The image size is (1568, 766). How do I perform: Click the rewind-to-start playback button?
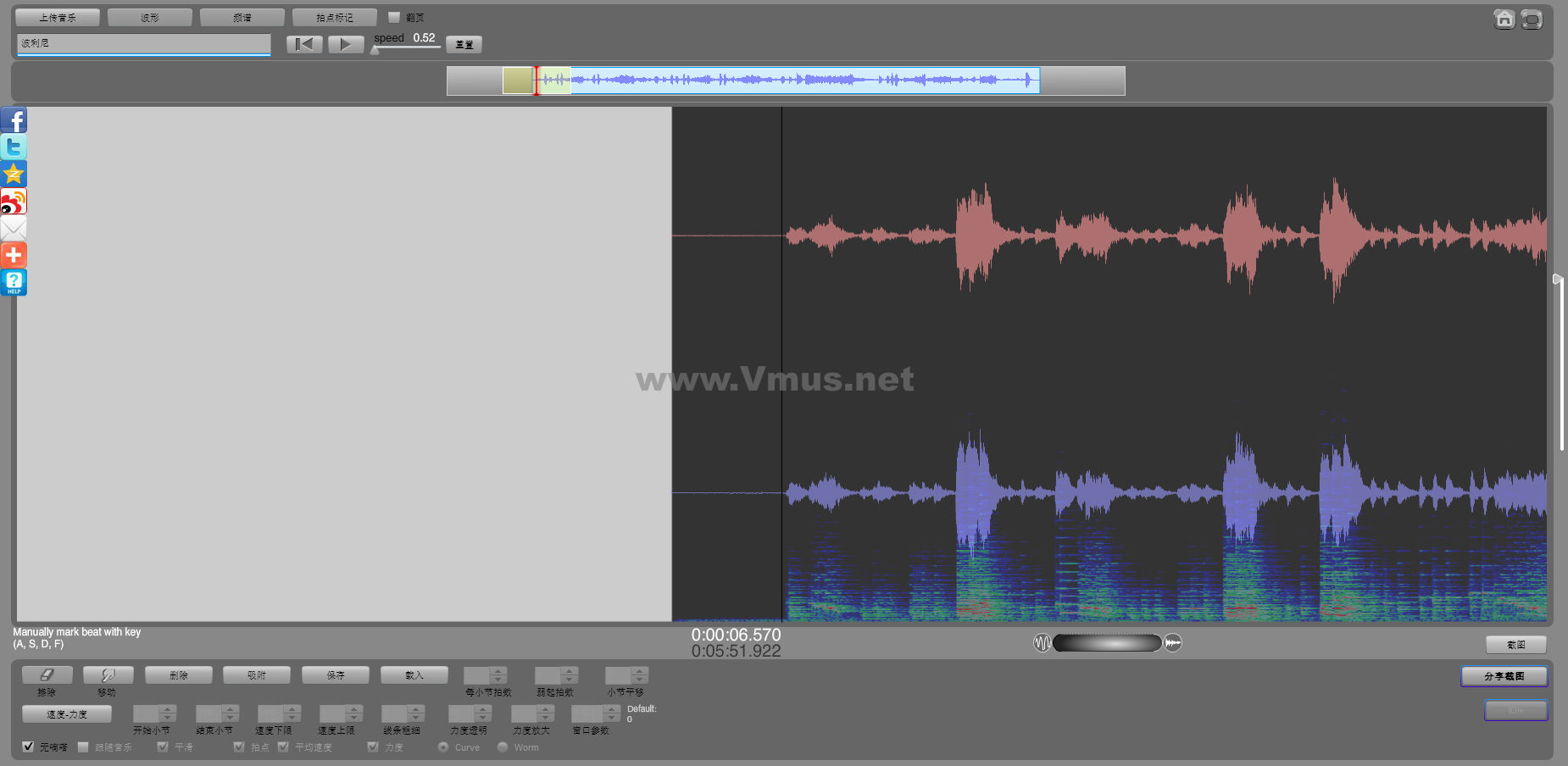304,44
